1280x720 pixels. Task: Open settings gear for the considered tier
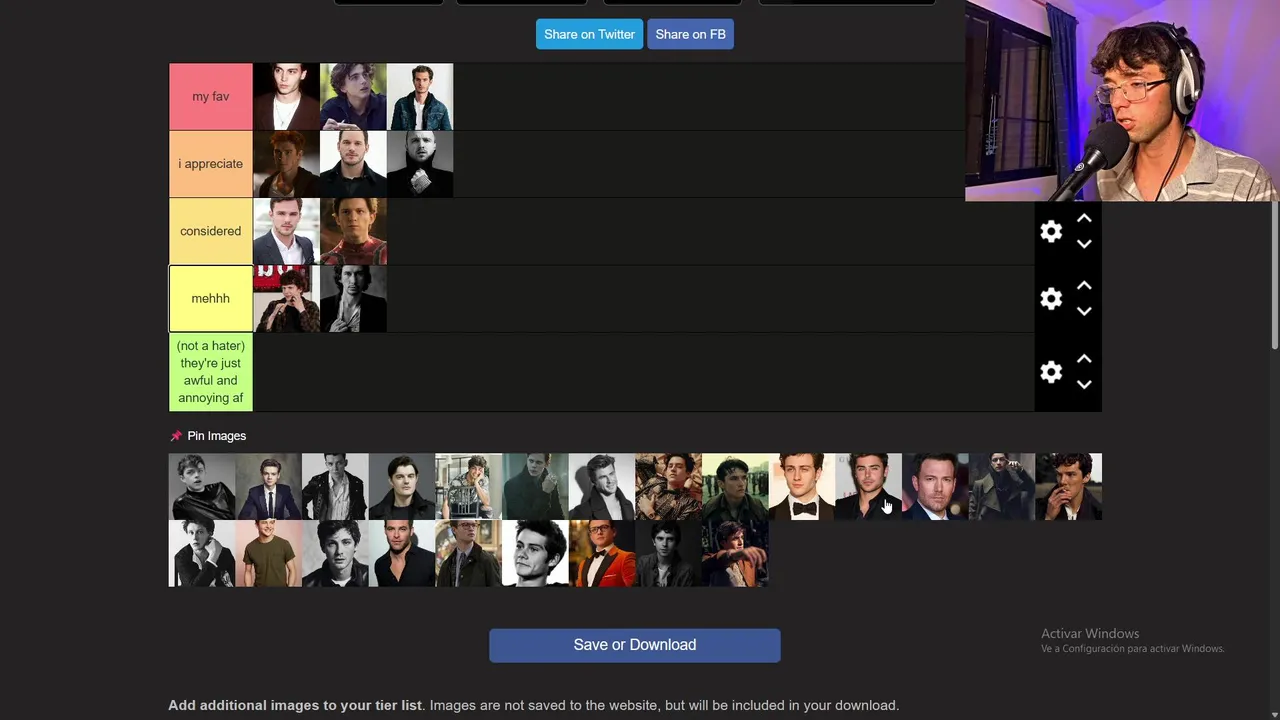tap(1050, 231)
